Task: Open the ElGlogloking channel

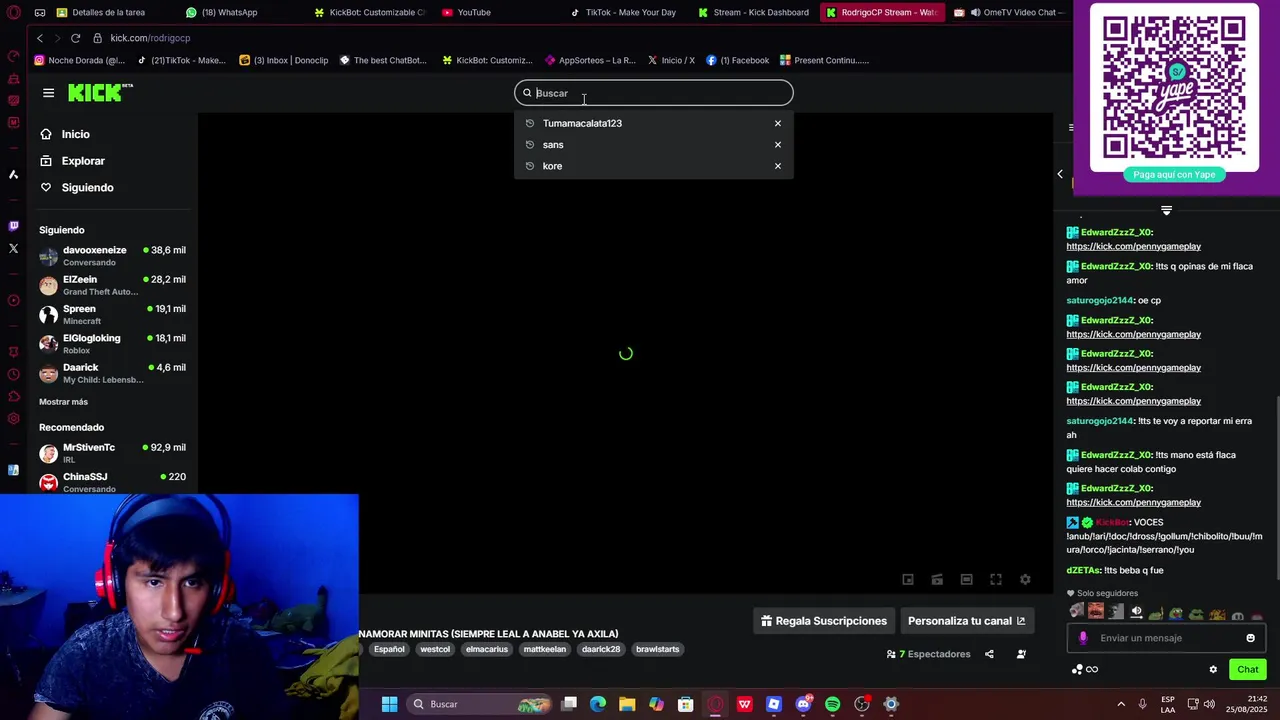Action: click(x=112, y=343)
